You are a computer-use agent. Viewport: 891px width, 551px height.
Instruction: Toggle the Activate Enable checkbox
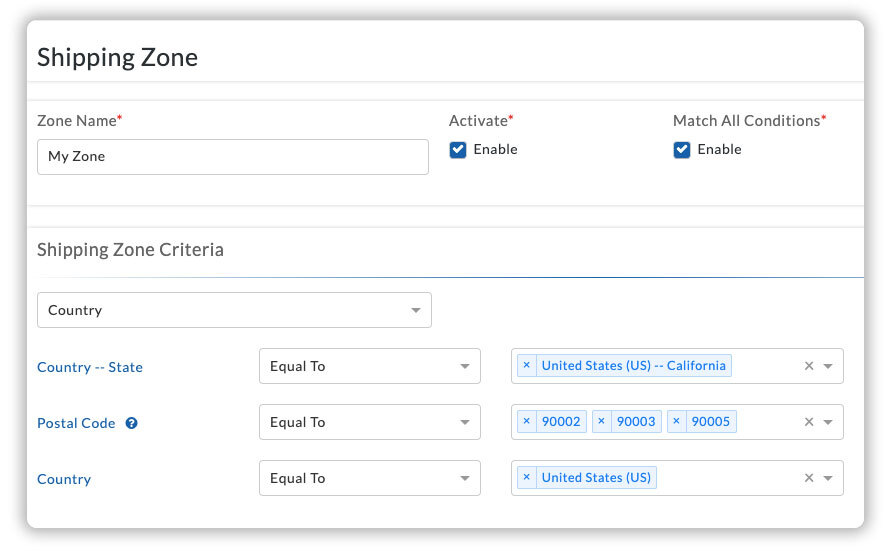click(x=458, y=150)
